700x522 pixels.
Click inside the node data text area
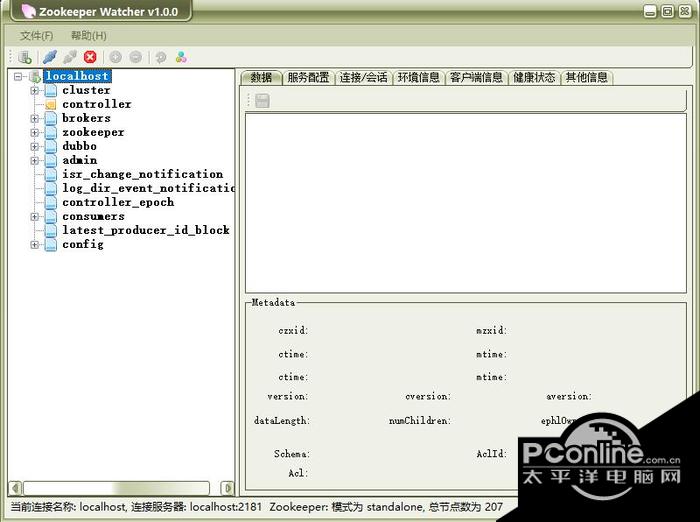tap(466, 203)
